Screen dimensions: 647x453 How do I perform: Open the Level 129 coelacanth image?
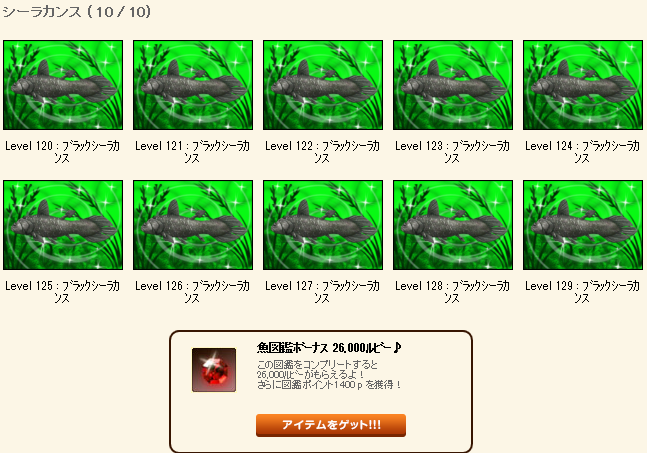point(583,225)
